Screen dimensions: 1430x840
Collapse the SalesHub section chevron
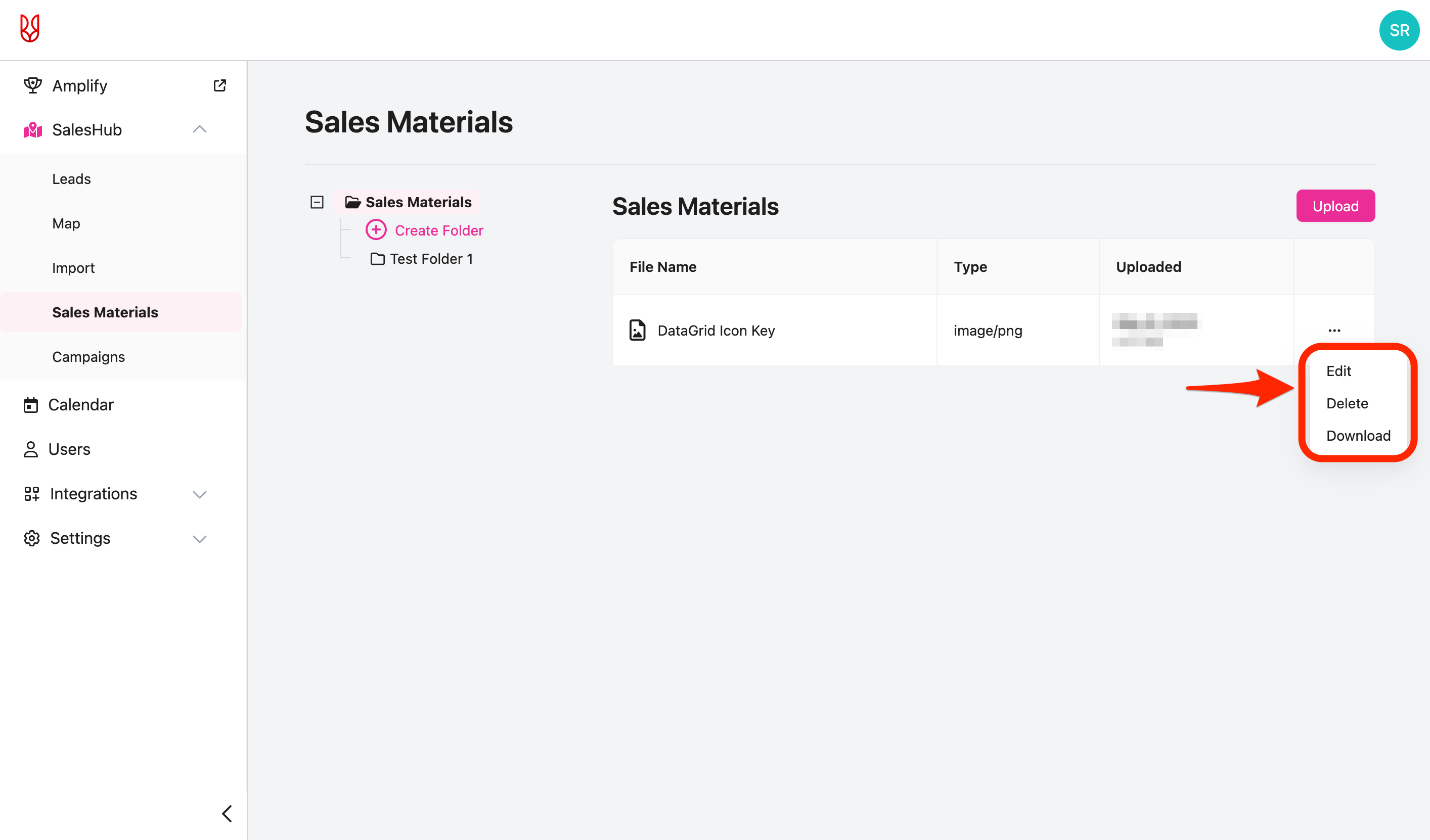(x=199, y=129)
